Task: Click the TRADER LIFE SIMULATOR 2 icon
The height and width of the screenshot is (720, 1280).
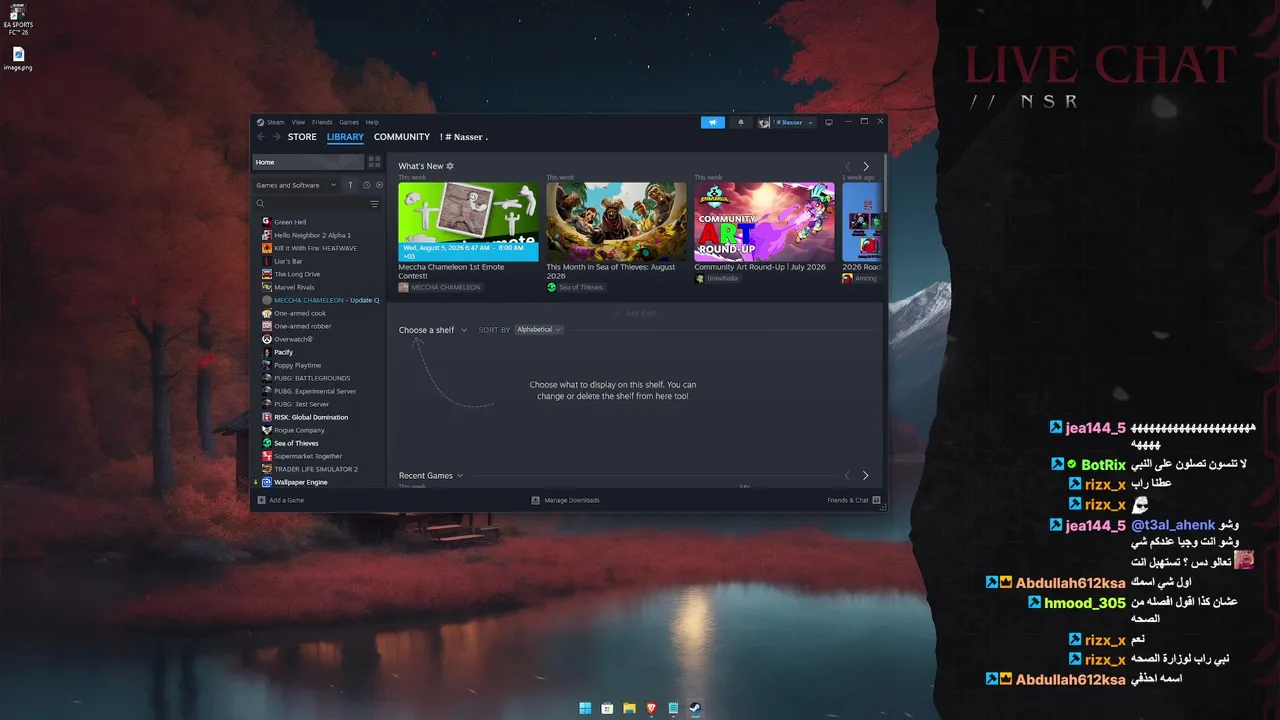Action: [267, 469]
